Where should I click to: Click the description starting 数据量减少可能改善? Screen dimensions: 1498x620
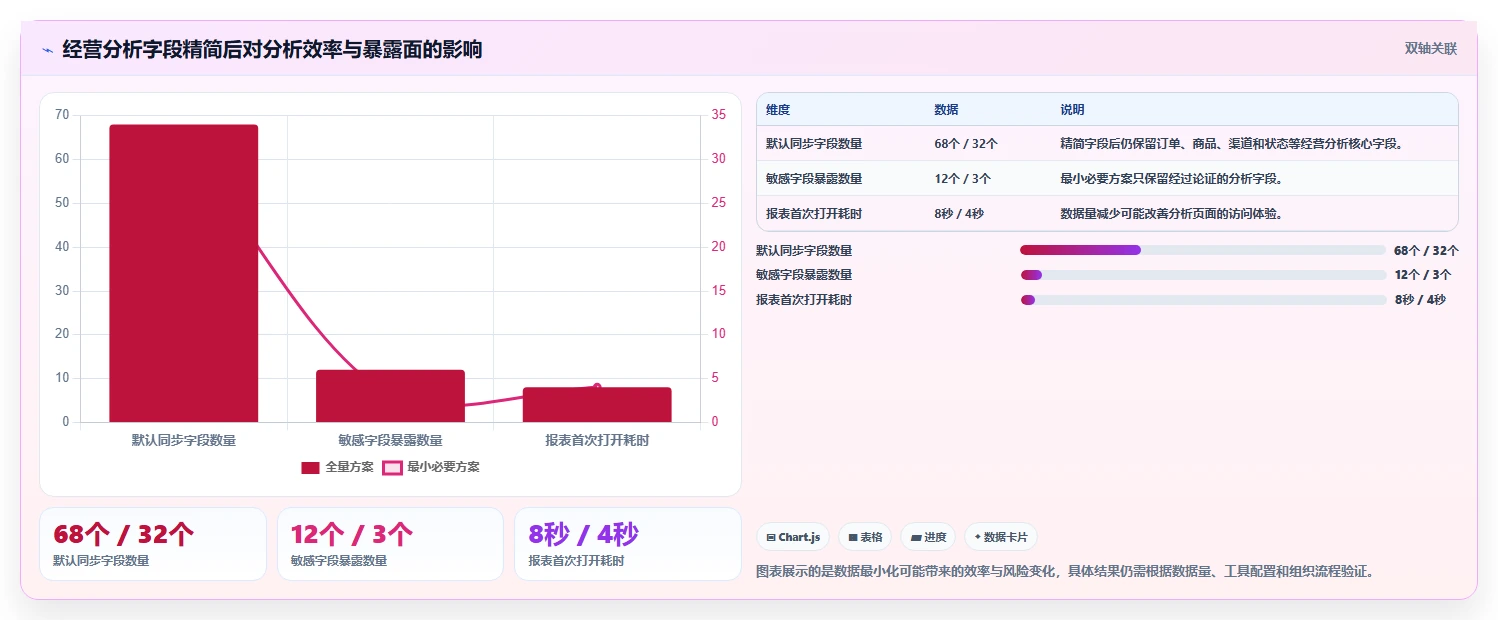(x=1171, y=213)
